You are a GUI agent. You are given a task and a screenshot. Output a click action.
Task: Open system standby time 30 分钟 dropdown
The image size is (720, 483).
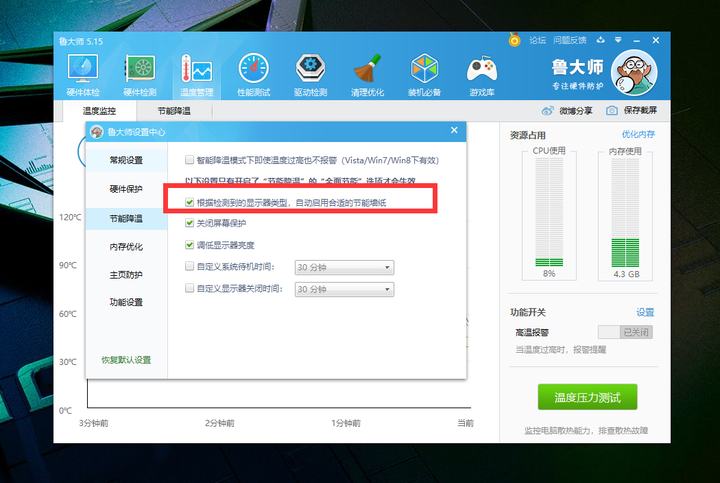pos(344,267)
